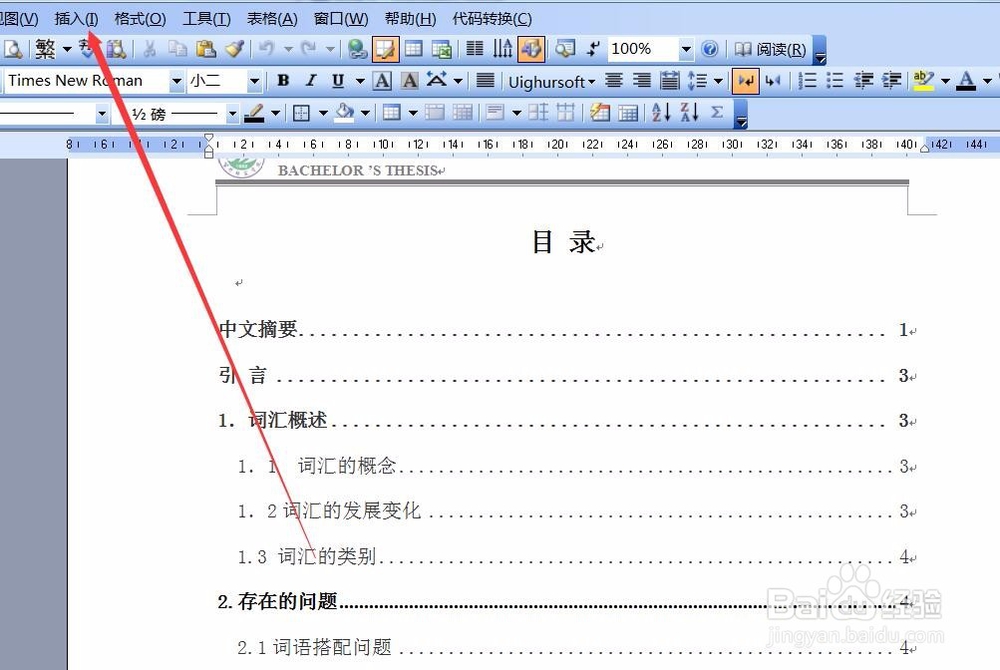
Task: Open the Uighursoft dropdown menu
Action: [552, 82]
